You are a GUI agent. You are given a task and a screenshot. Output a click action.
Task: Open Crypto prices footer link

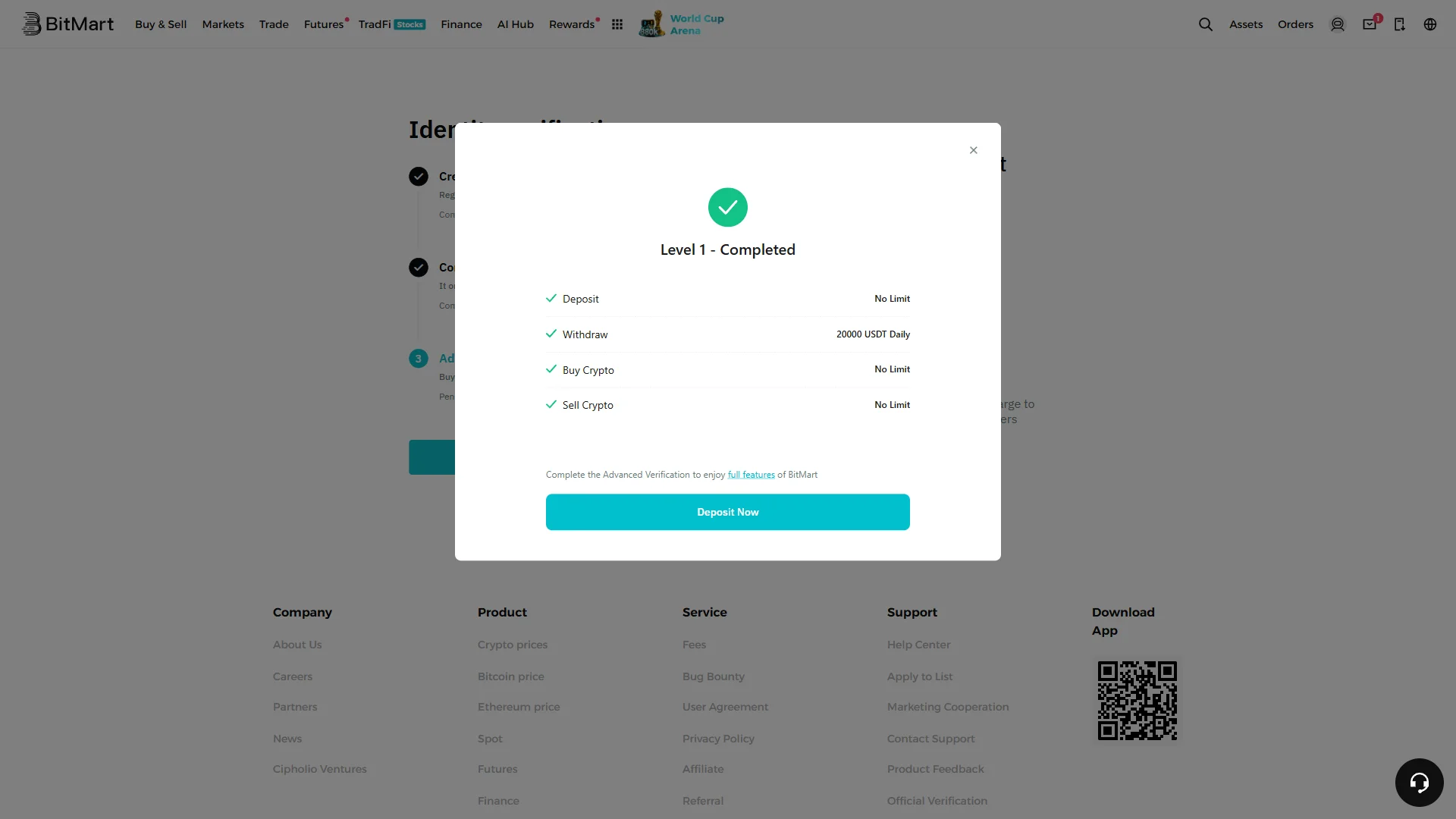(513, 645)
